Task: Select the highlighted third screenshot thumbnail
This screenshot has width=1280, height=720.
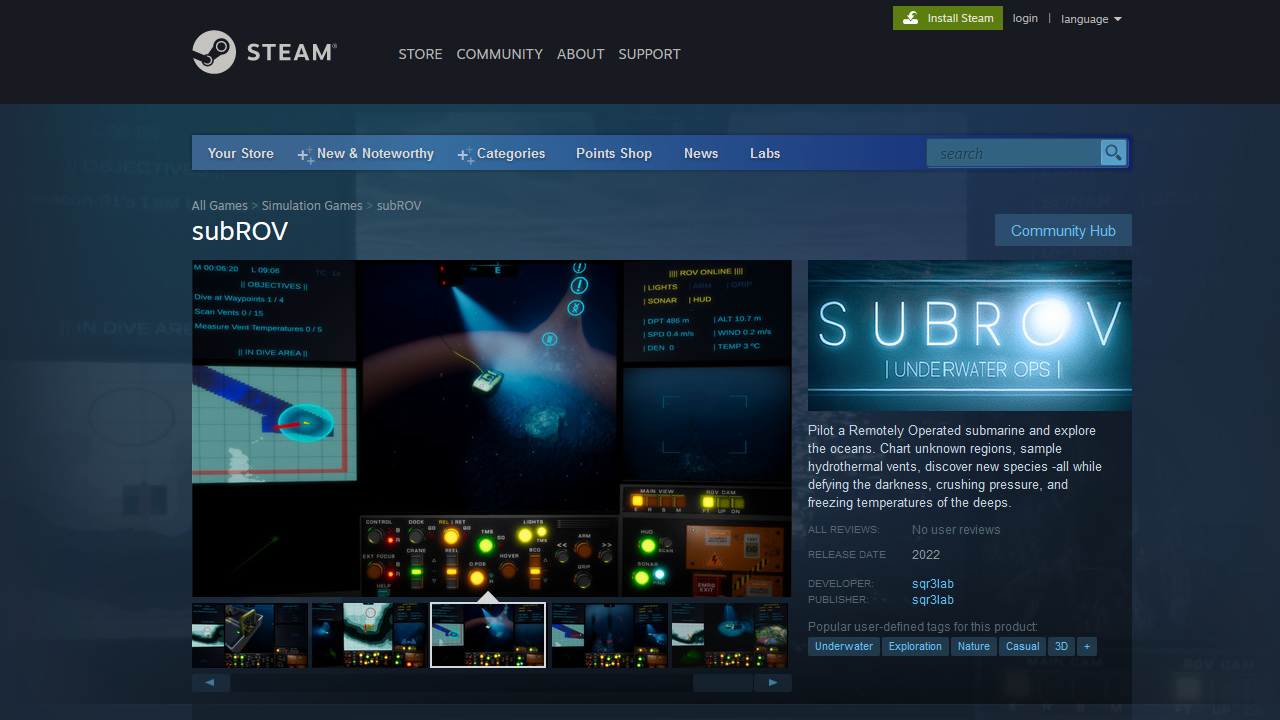Action: click(x=488, y=635)
